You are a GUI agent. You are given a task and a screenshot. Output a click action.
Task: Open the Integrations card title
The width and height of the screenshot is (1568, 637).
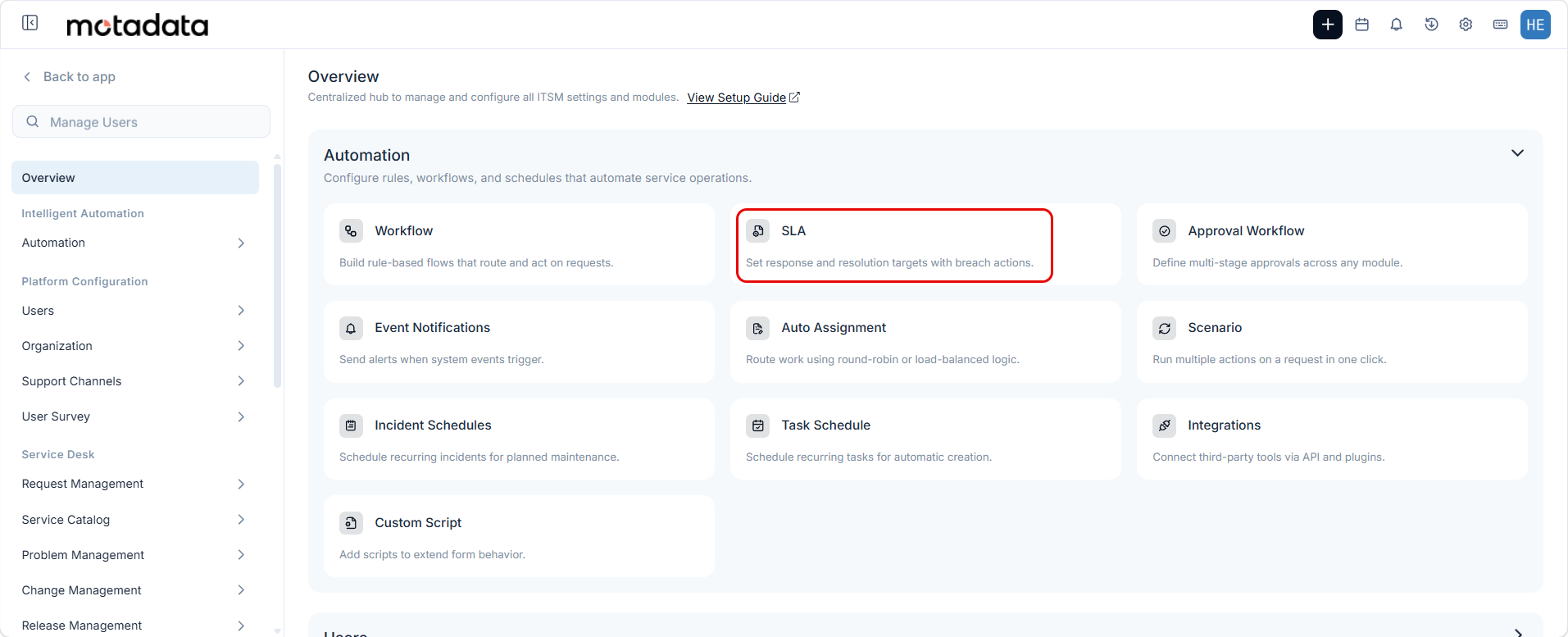[x=1224, y=425]
